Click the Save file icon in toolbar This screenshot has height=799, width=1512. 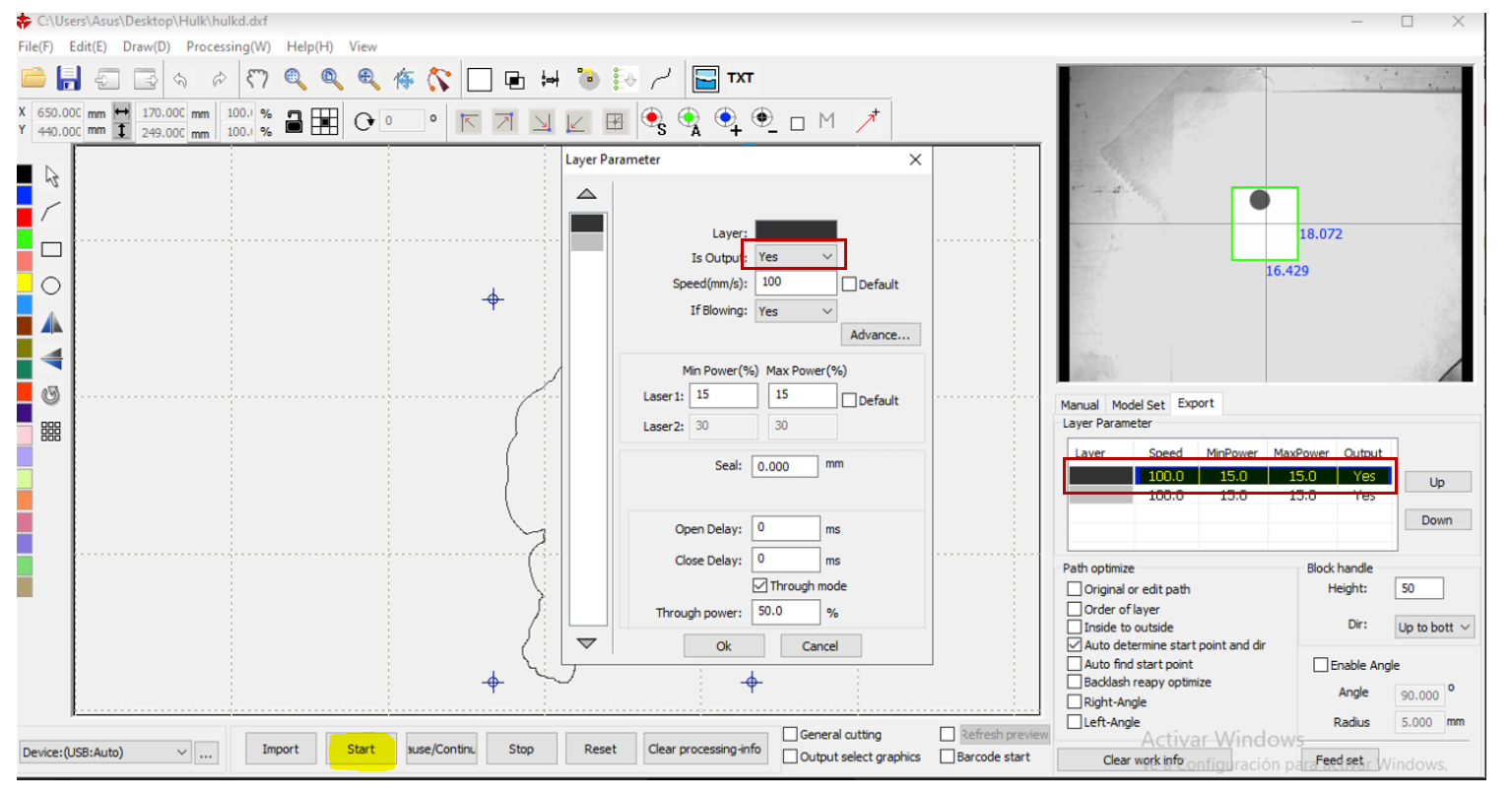click(68, 79)
